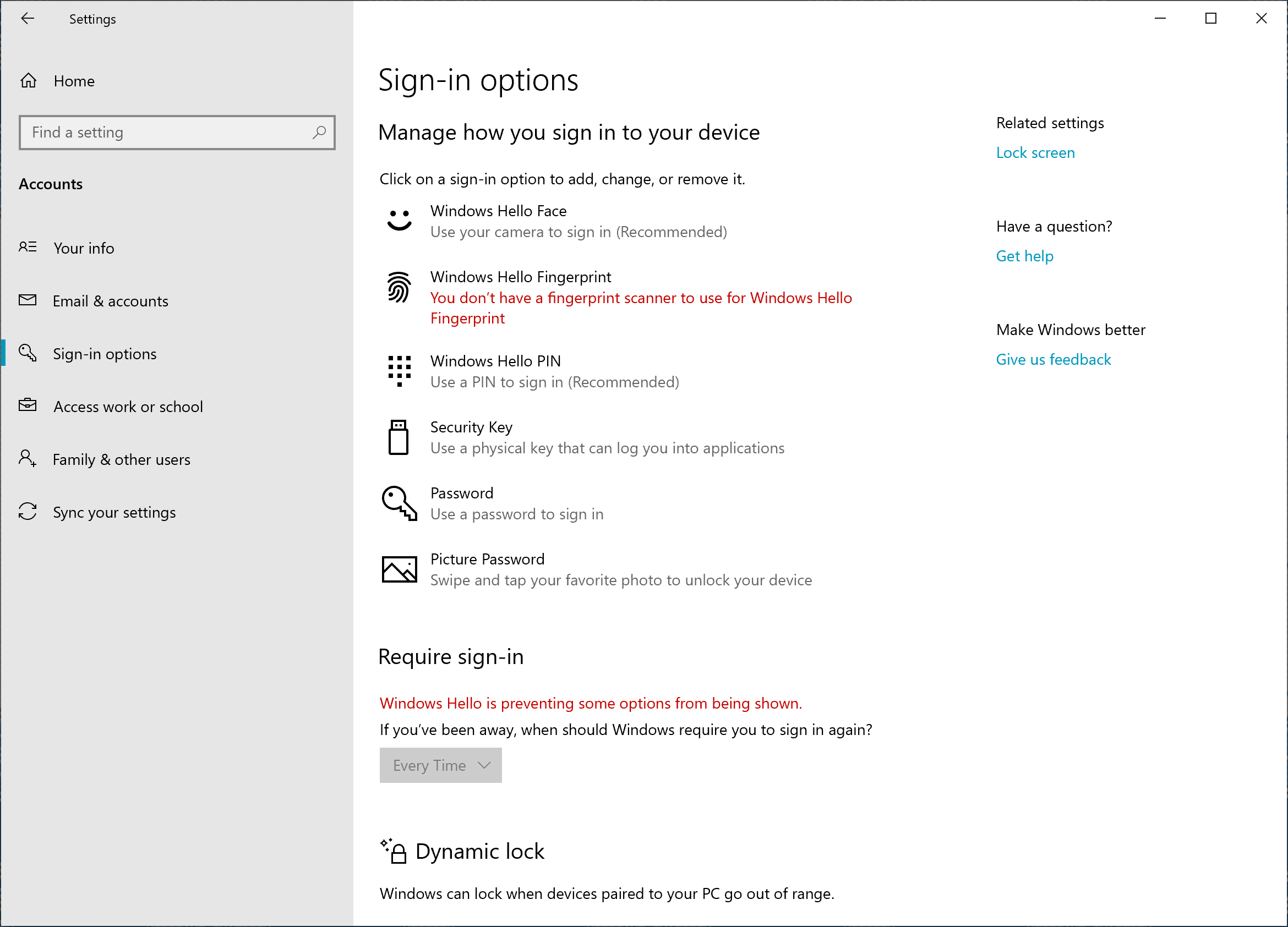Screen dimensions: 1288x927
Task: Go back using the arrow in title bar
Action: click(x=28, y=19)
